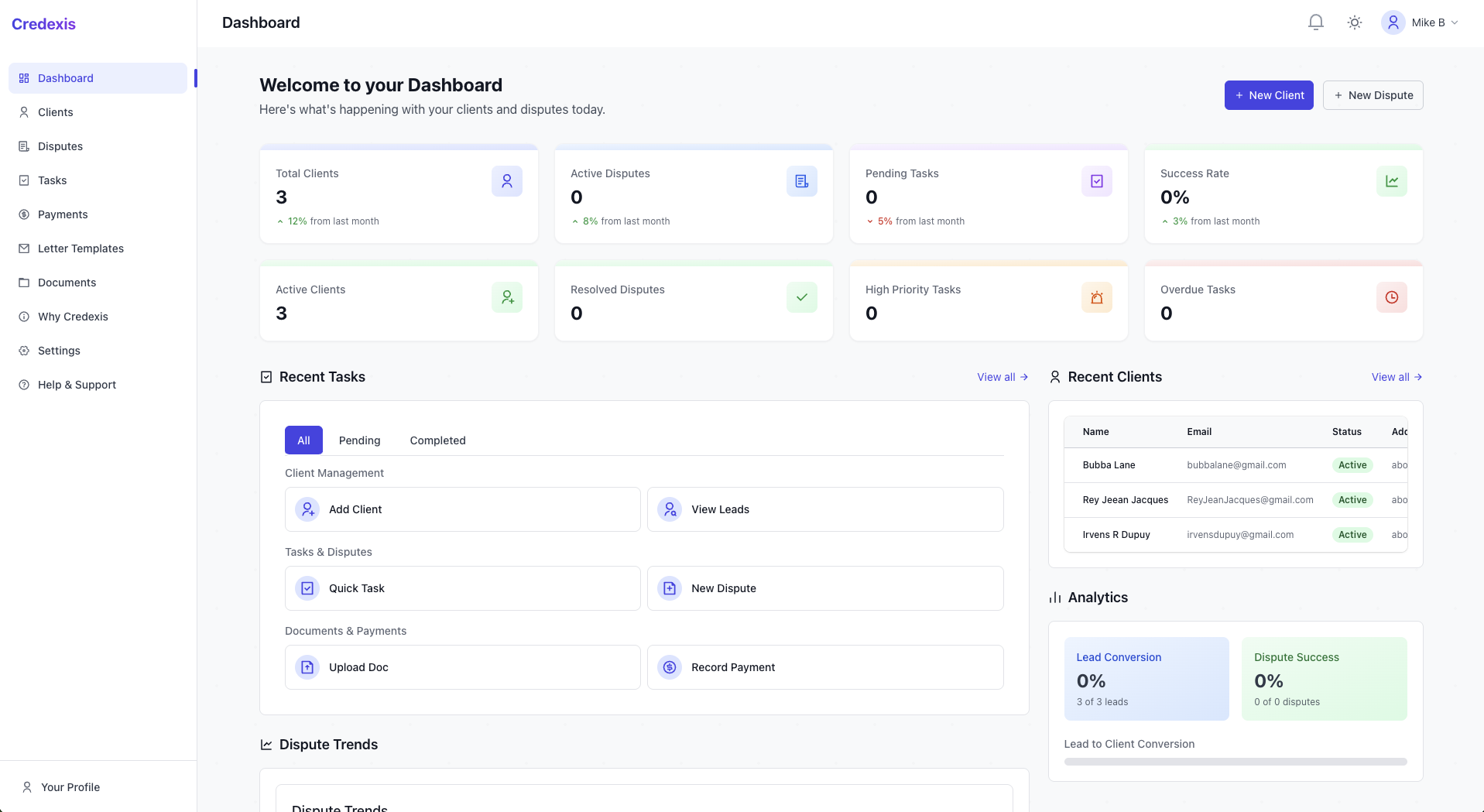
Task: Click Overdue Tasks clock icon
Action: tap(1392, 297)
